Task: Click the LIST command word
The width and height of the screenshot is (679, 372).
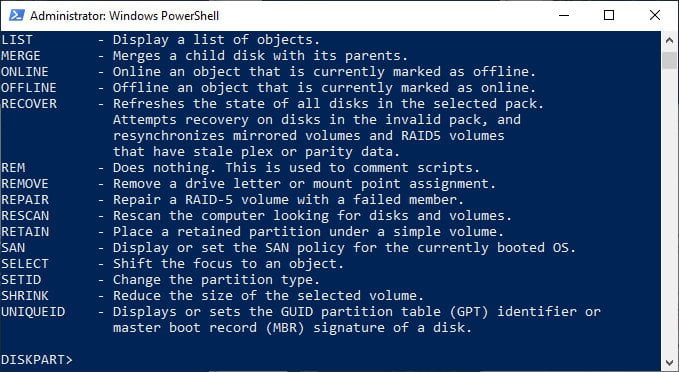Action: [17, 39]
